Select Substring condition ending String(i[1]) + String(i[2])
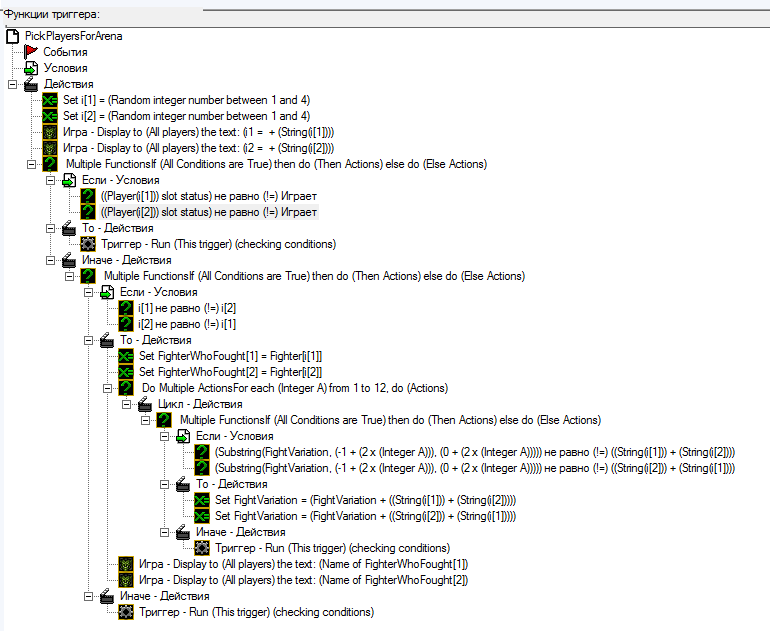This screenshot has height=631, width=770. [x=475, y=452]
